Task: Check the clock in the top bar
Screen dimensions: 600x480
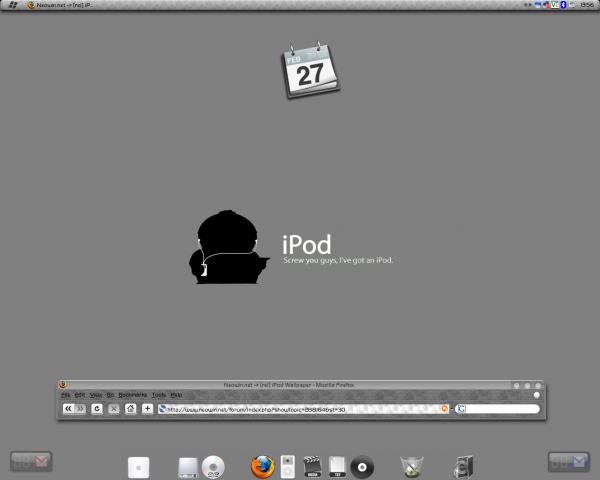Action: click(586, 5)
